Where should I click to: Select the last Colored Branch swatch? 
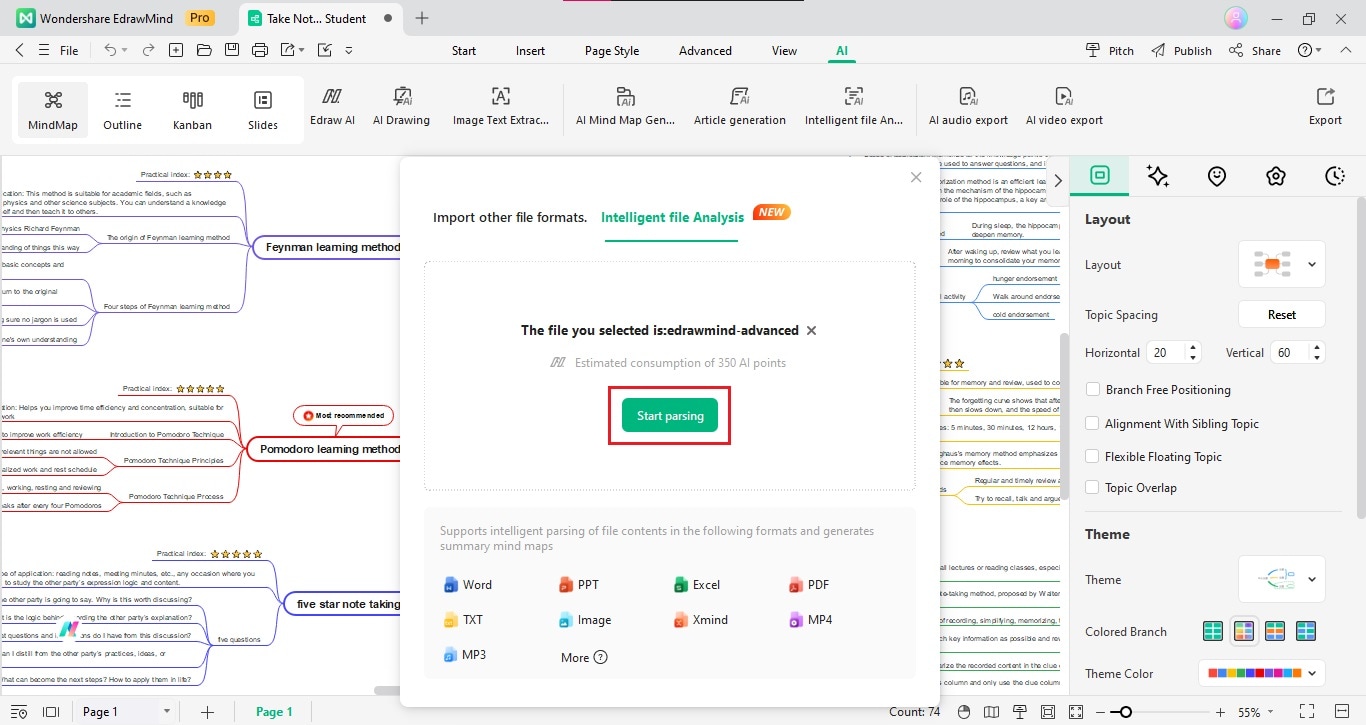(1305, 632)
